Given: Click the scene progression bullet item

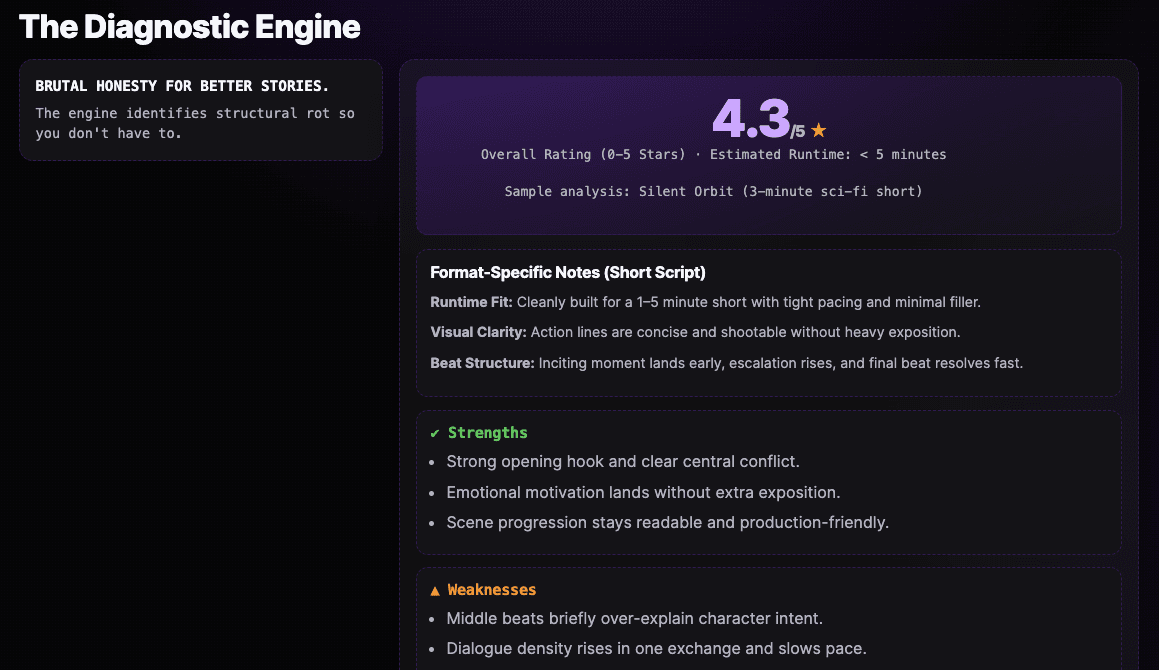Looking at the screenshot, I should point(667,522).
